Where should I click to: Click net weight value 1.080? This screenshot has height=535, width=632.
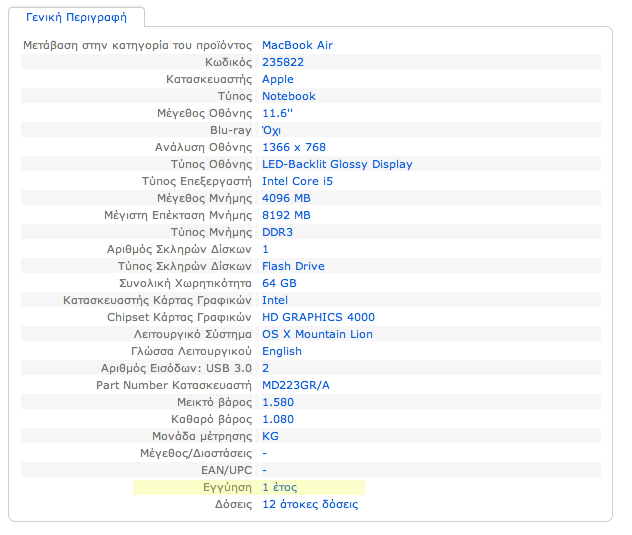278,419
